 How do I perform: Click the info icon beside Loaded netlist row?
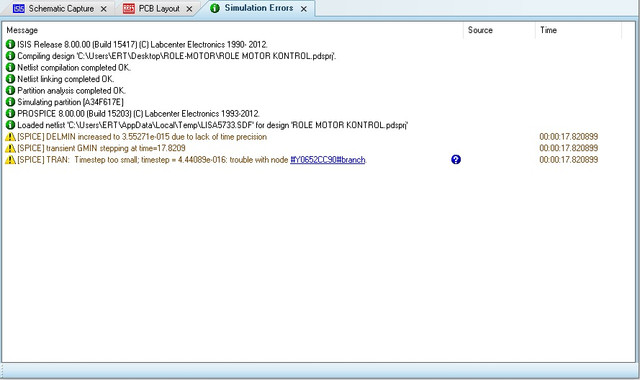tap(10, 125)
